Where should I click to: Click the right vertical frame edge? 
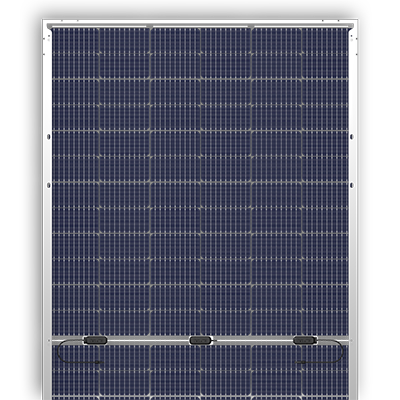353,210
